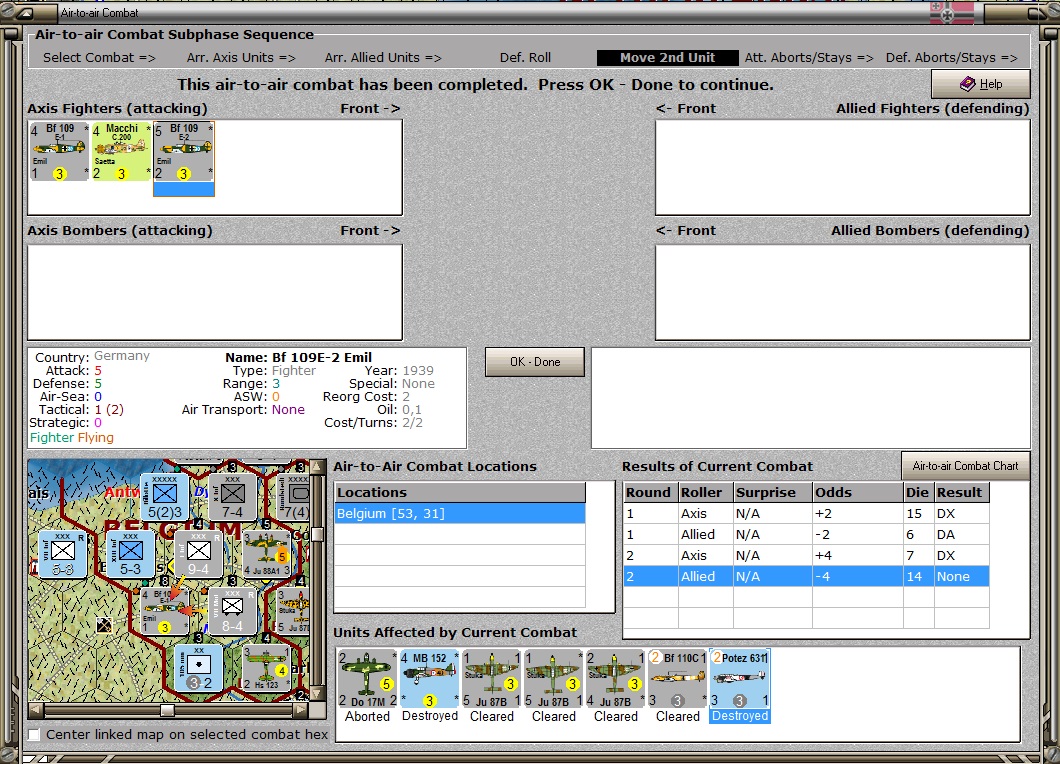1060x764 pixels.
Task: Click the destroyed Potez 631 counter
Action: [740, 679]
